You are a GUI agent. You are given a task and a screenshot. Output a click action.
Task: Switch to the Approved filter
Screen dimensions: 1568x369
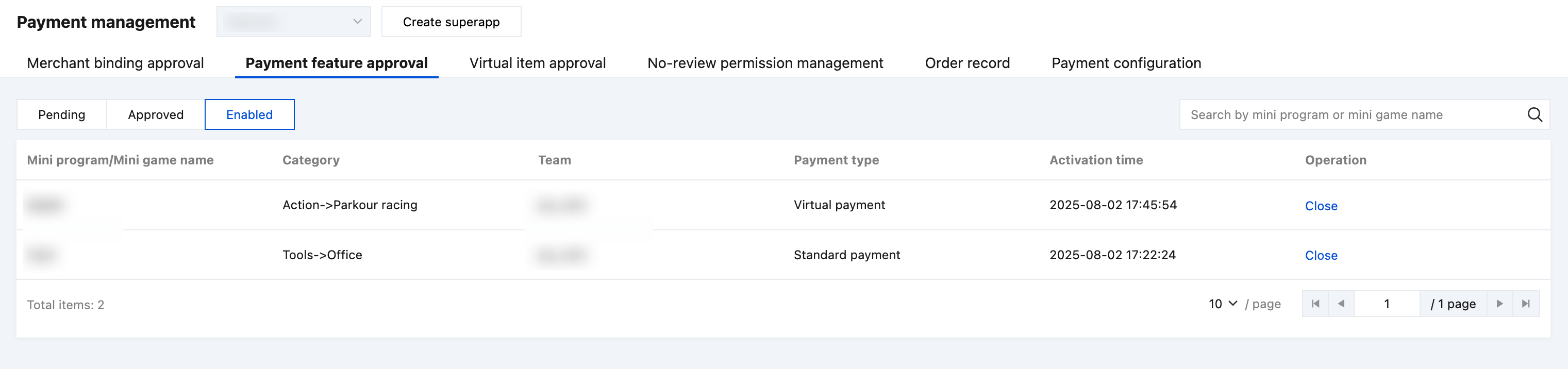155,114
